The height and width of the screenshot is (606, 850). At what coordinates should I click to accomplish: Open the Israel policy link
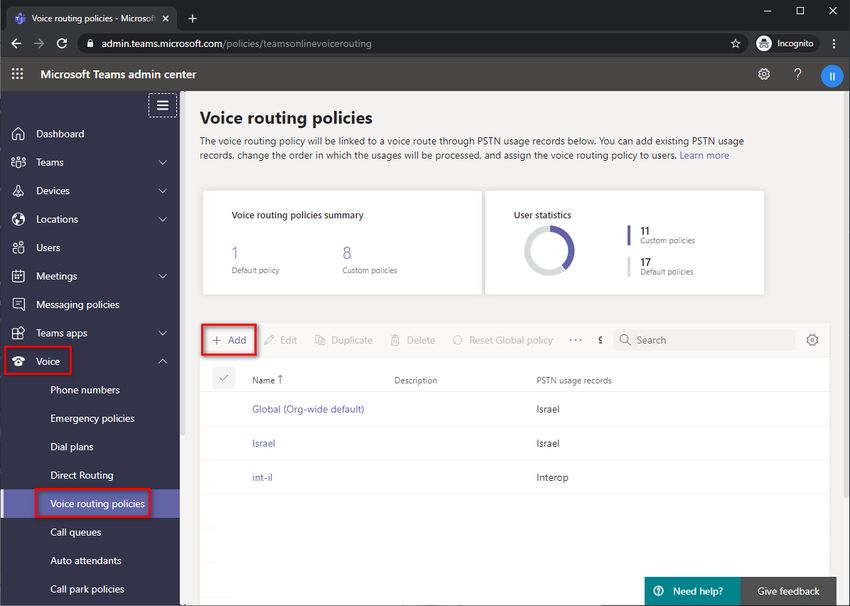[263, 443]
